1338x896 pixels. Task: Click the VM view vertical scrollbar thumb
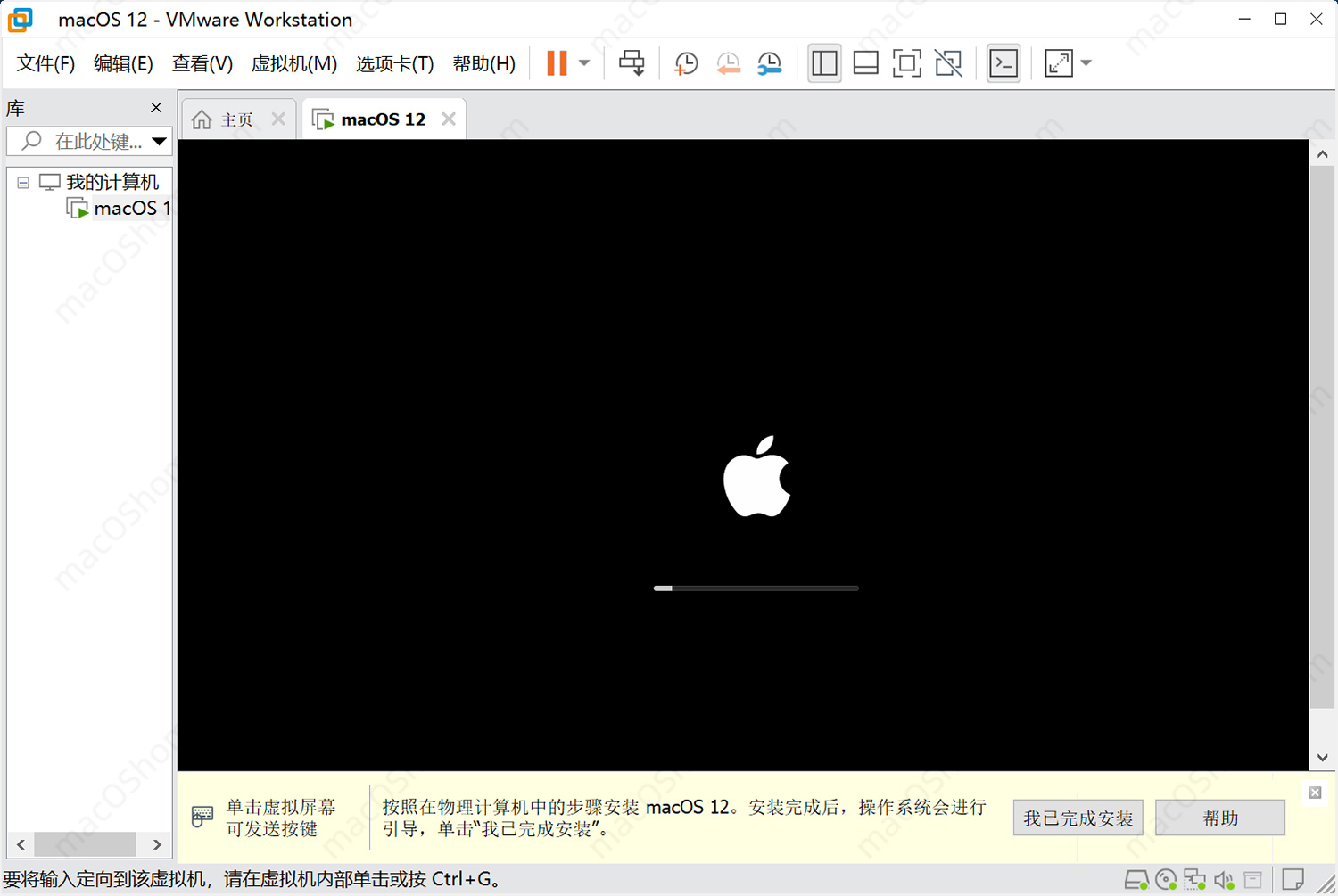coord(1323,437)
